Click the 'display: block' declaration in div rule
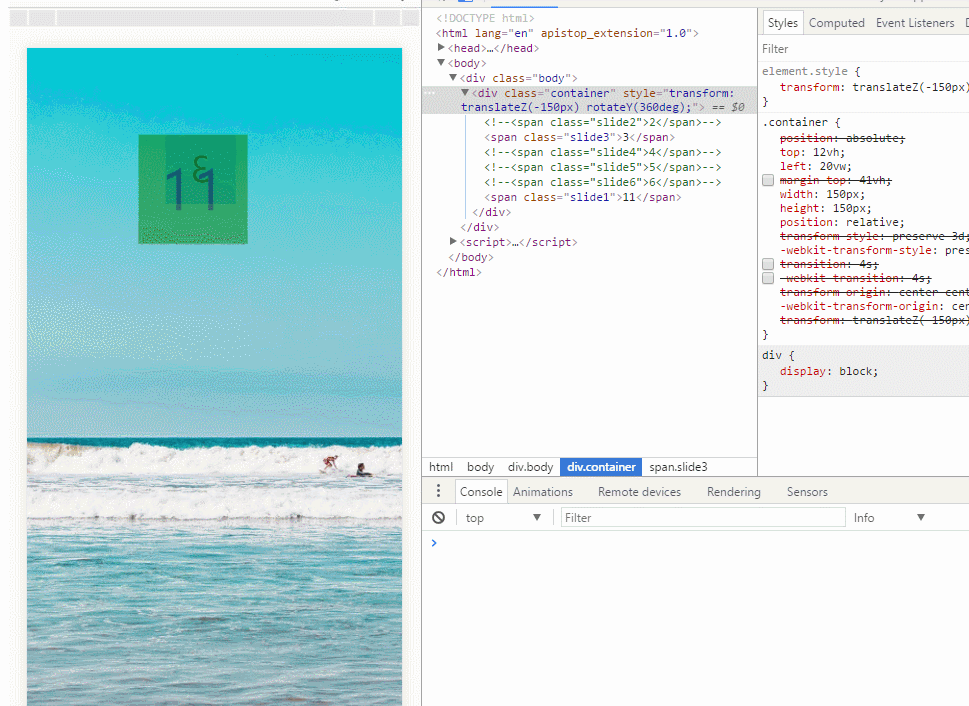The width and height of the screenshot is (969, 706). coord(829,371)
